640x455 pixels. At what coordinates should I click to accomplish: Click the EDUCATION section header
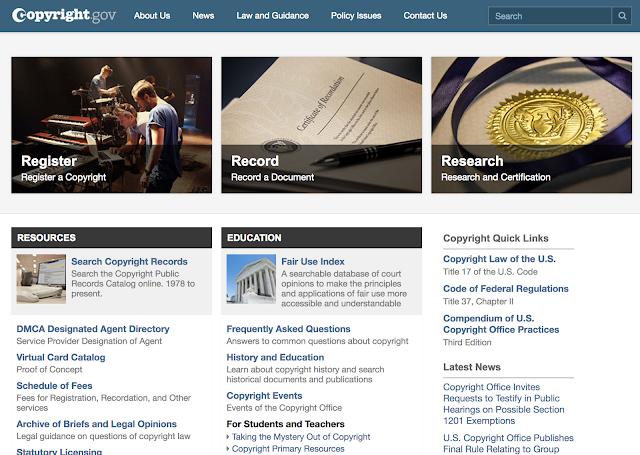point(322,237)
